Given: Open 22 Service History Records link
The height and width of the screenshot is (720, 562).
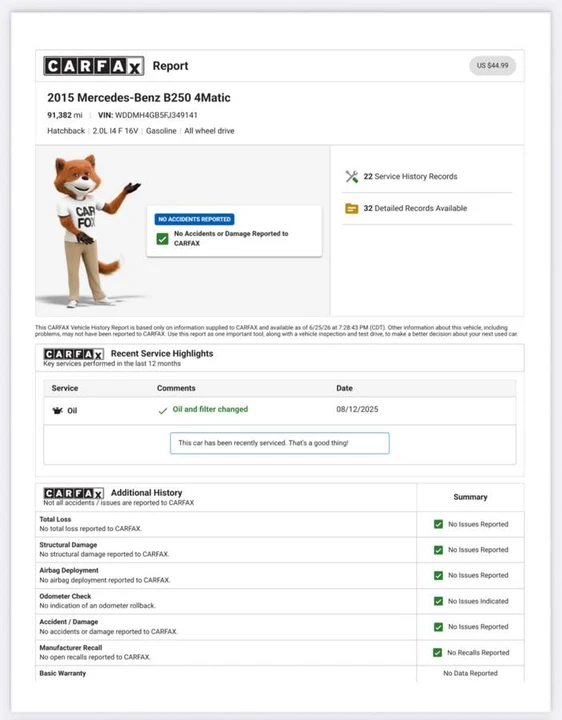Looking at the screenshot, I should [410, 177].
